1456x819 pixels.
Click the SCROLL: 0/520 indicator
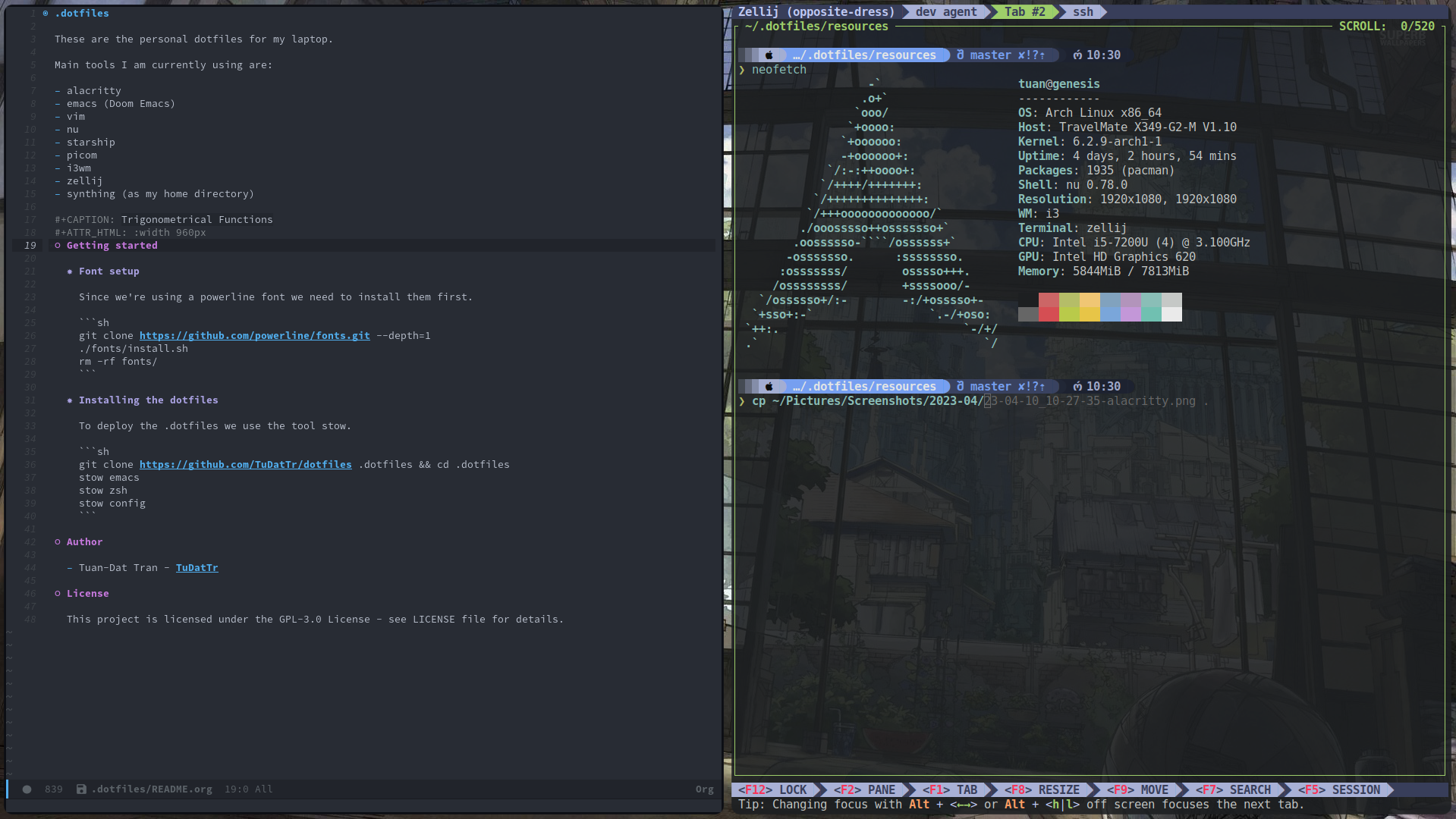tap(1387, 27)
